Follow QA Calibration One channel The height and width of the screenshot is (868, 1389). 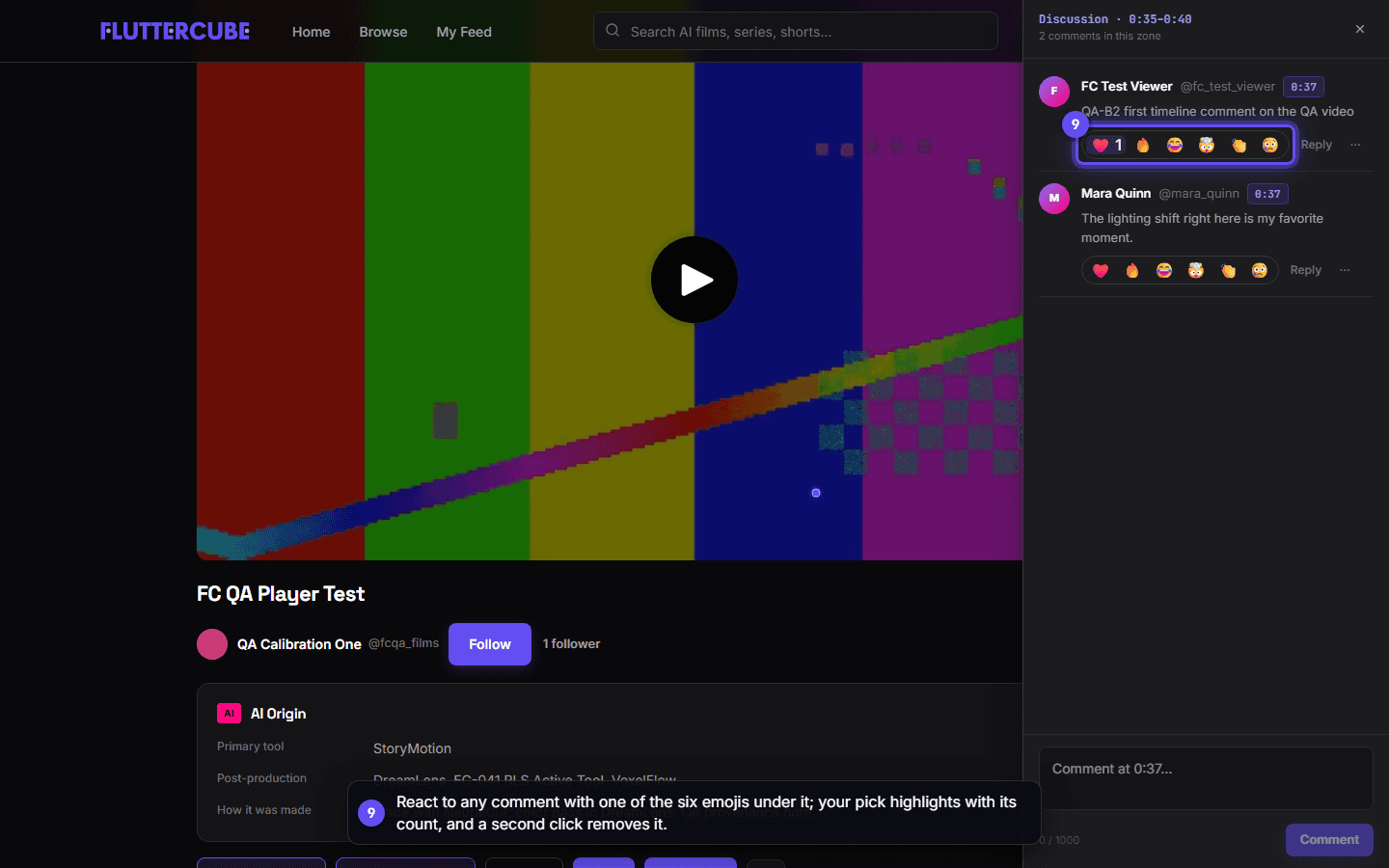(490, 644)
